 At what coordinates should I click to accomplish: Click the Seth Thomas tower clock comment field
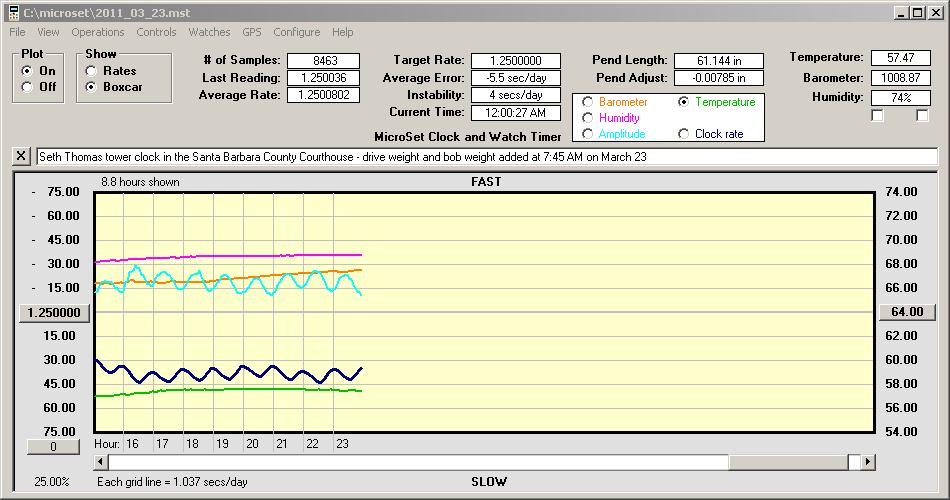coord(487,156)
